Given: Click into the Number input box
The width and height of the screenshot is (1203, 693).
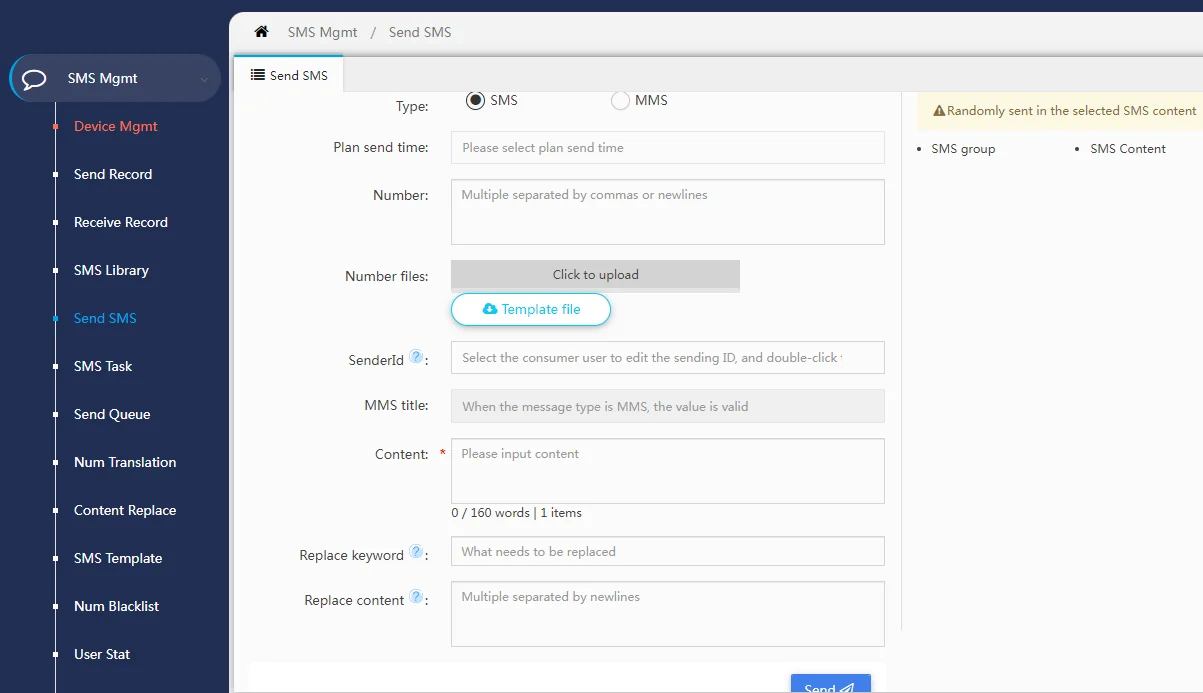Looking at the screenshot, I should (x=667, y=212).
